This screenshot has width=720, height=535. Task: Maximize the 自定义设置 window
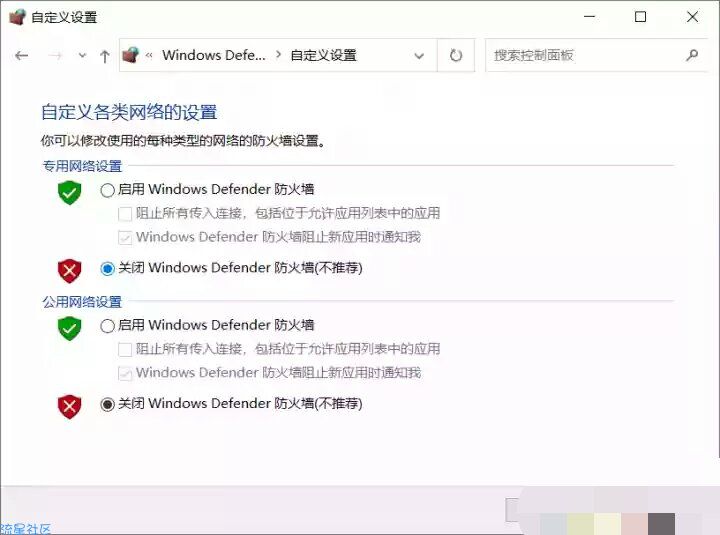pos(641,17)
